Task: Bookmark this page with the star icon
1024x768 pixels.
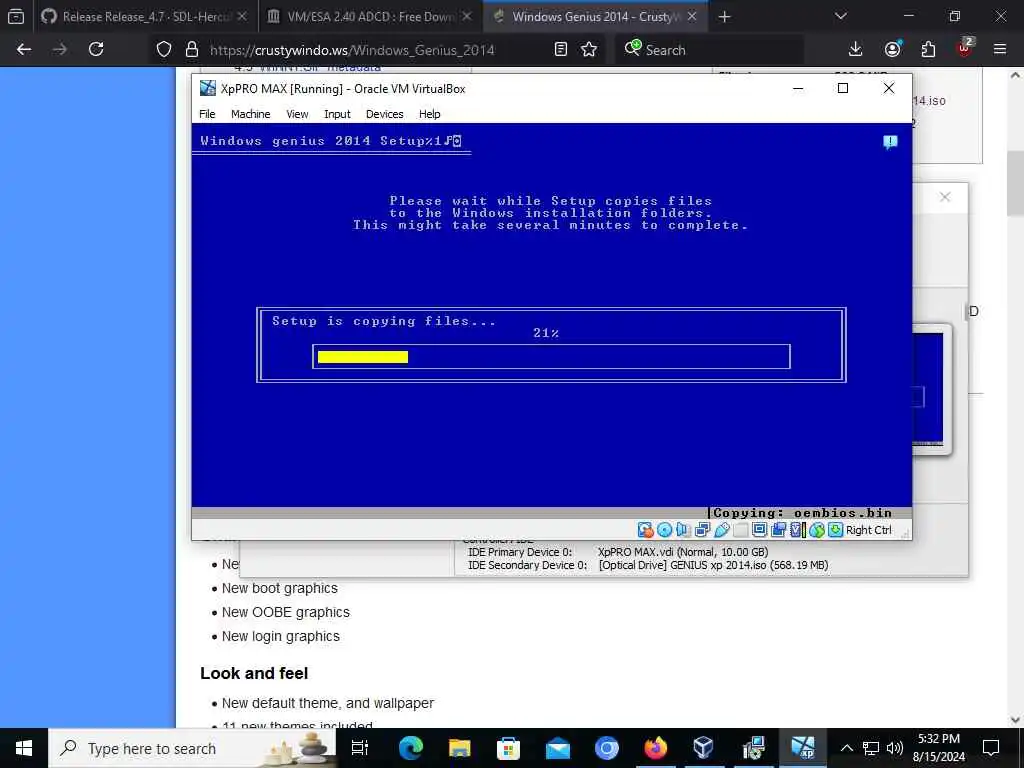Action: (x=589, y=49)
